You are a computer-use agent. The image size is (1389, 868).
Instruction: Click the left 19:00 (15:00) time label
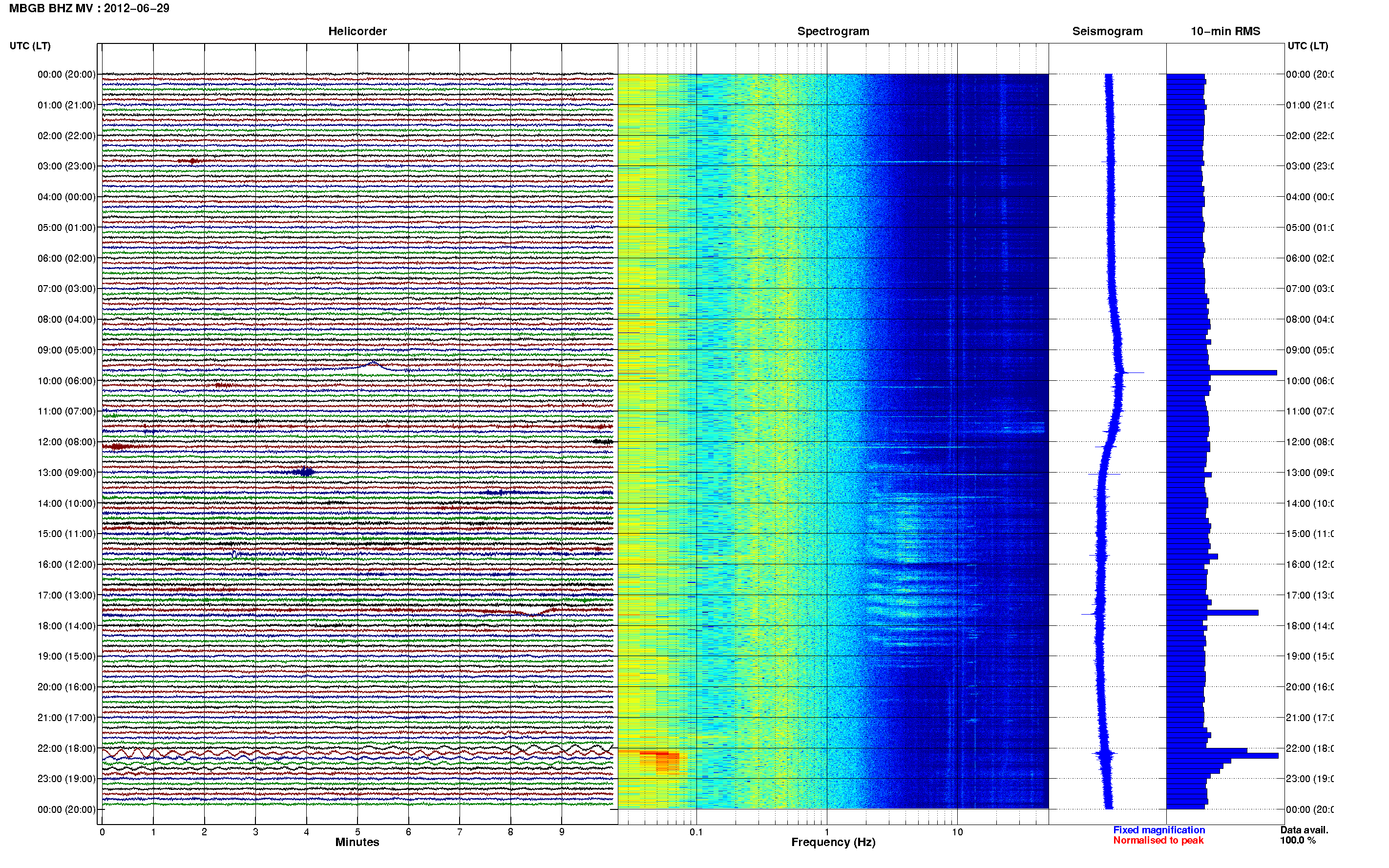[66, 656]
